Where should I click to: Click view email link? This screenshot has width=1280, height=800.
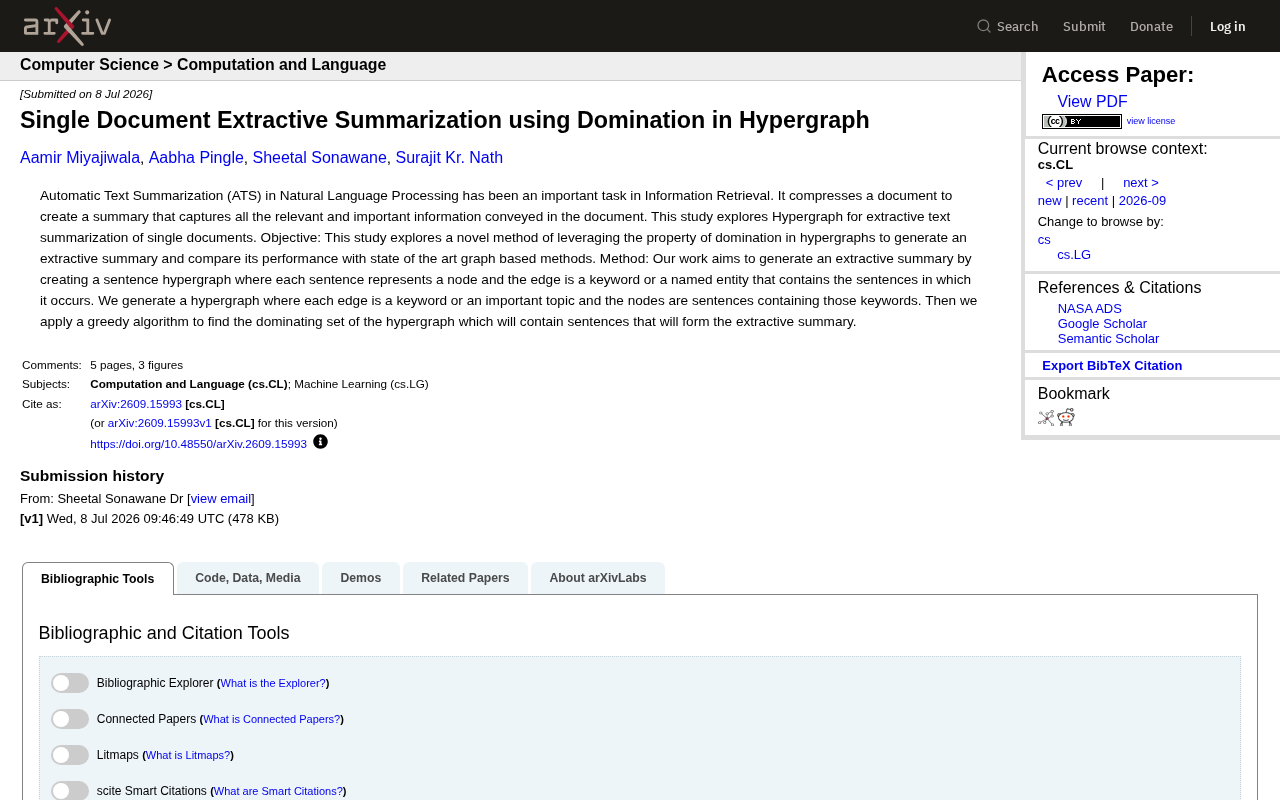coord(221,499)
